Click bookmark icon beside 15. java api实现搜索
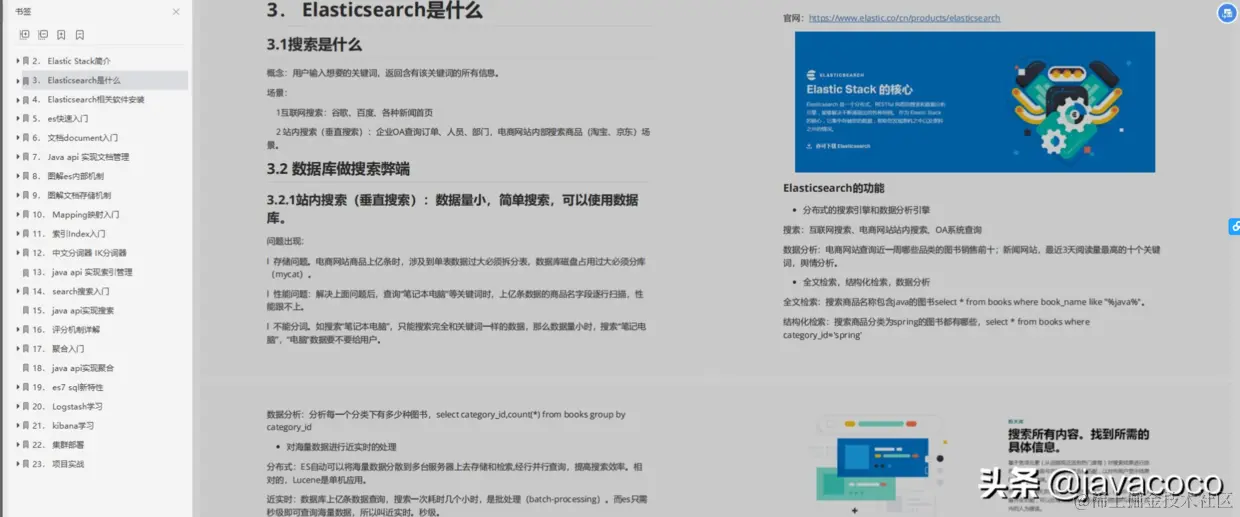Image resolution: width=1240 pixels, height=517 pixels. (x=26, y=311)
